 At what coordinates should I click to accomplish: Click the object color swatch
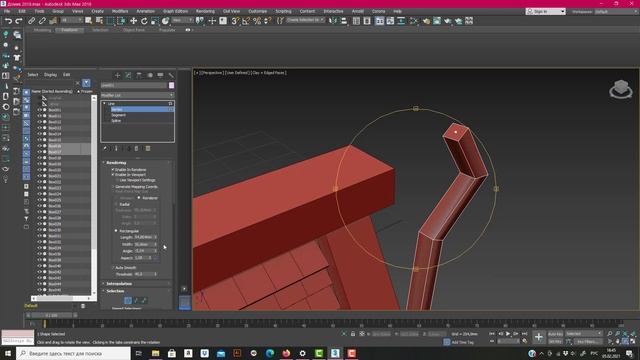coord(171,85)
